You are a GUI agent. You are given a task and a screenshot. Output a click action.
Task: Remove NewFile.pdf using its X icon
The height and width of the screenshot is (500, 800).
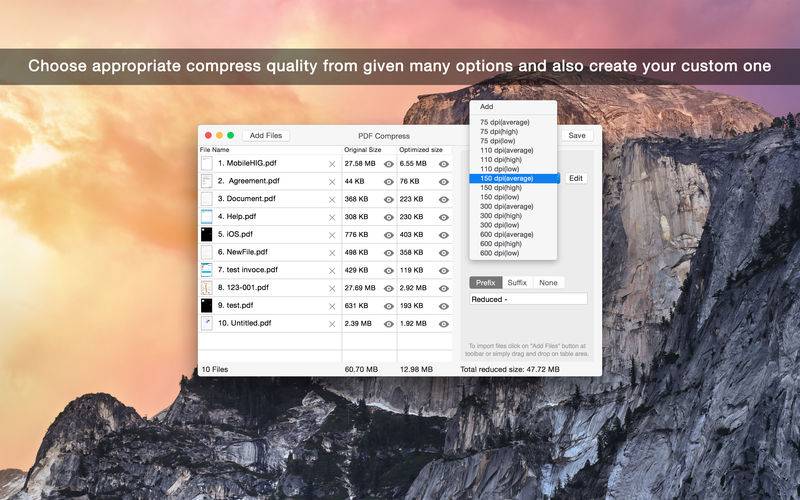(x=332, y=253)
